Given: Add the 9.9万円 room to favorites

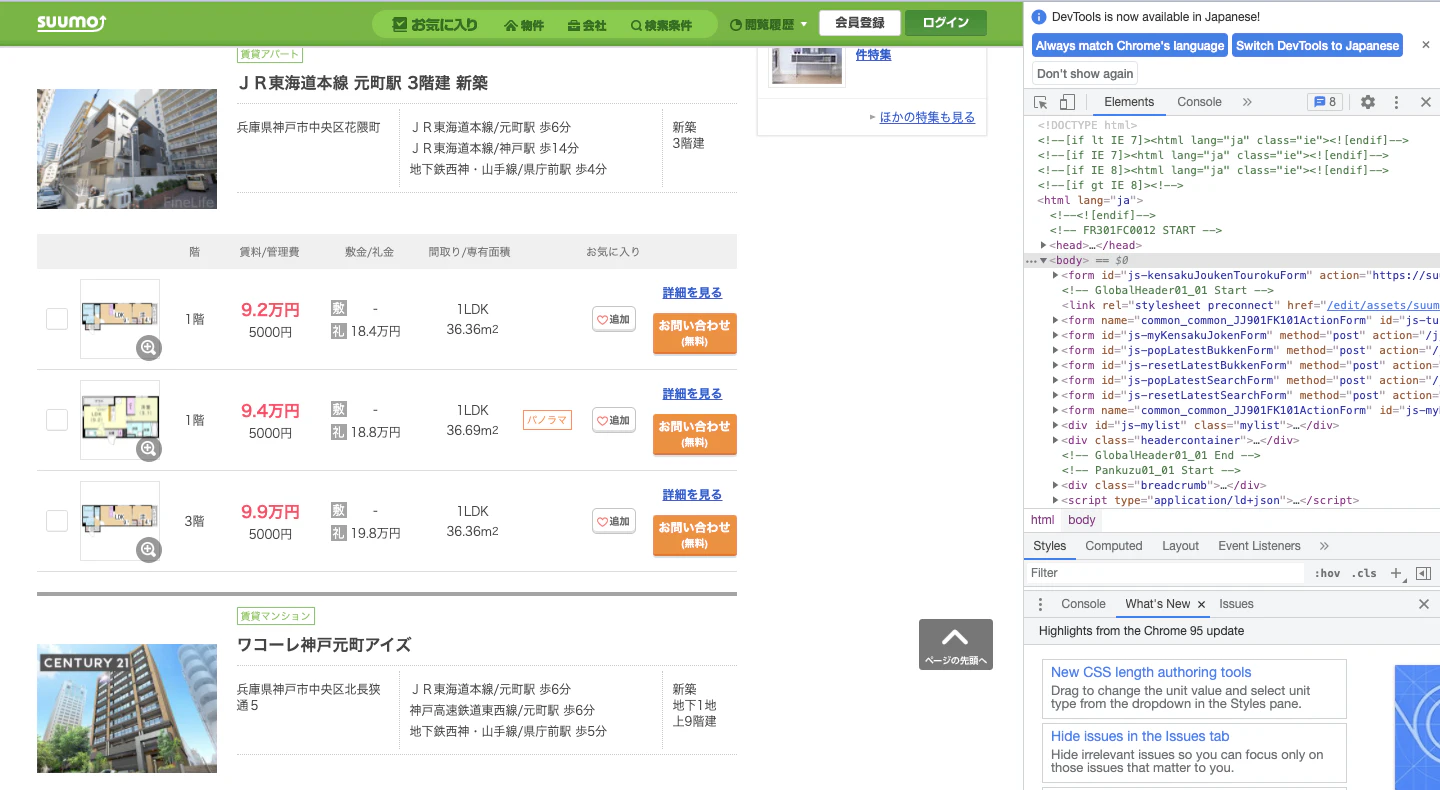Looking at the screenshot, I should point(614,521).
